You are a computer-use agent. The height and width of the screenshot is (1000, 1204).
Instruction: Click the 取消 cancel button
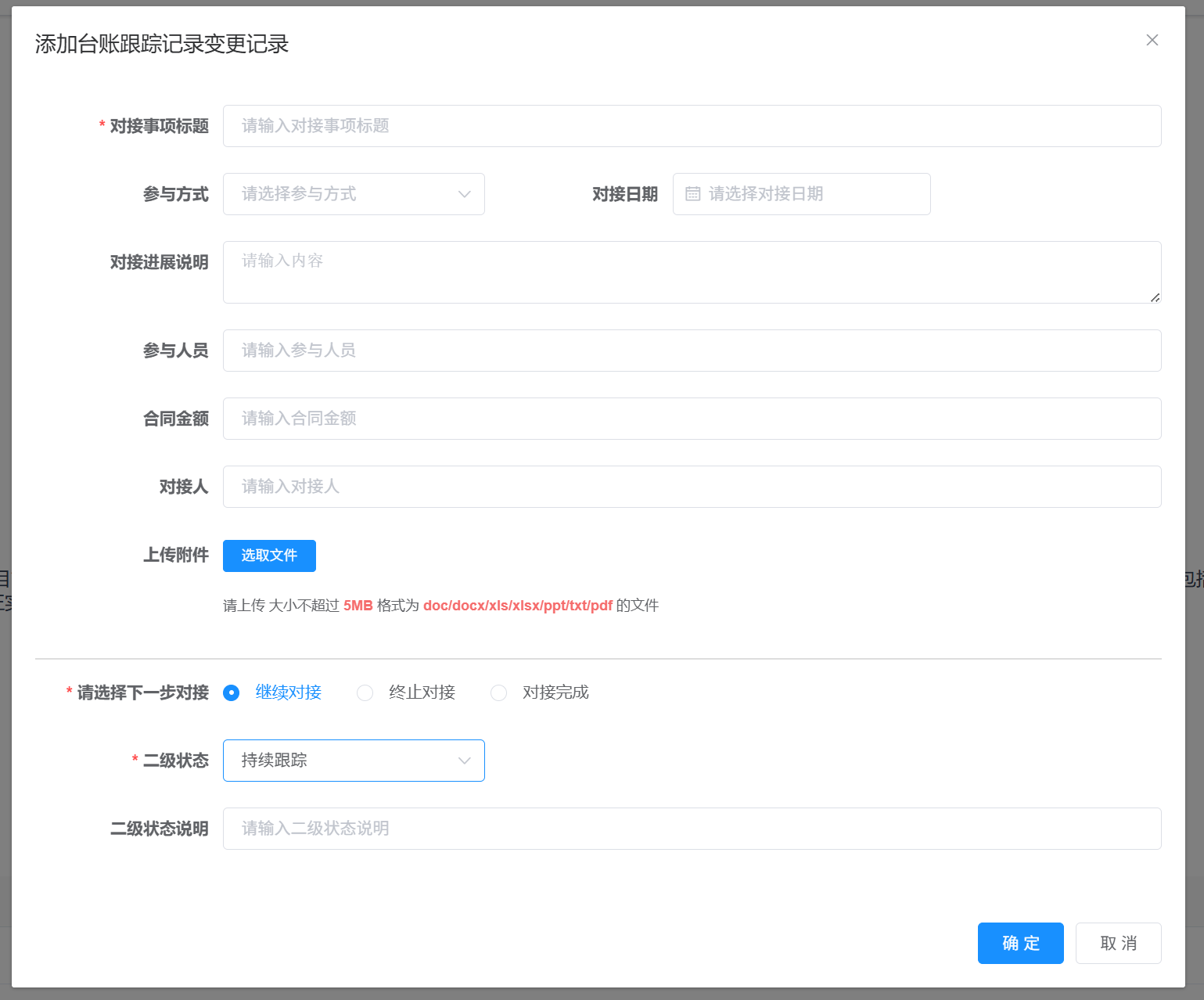pyautogui.click(x=1118, y=943)
